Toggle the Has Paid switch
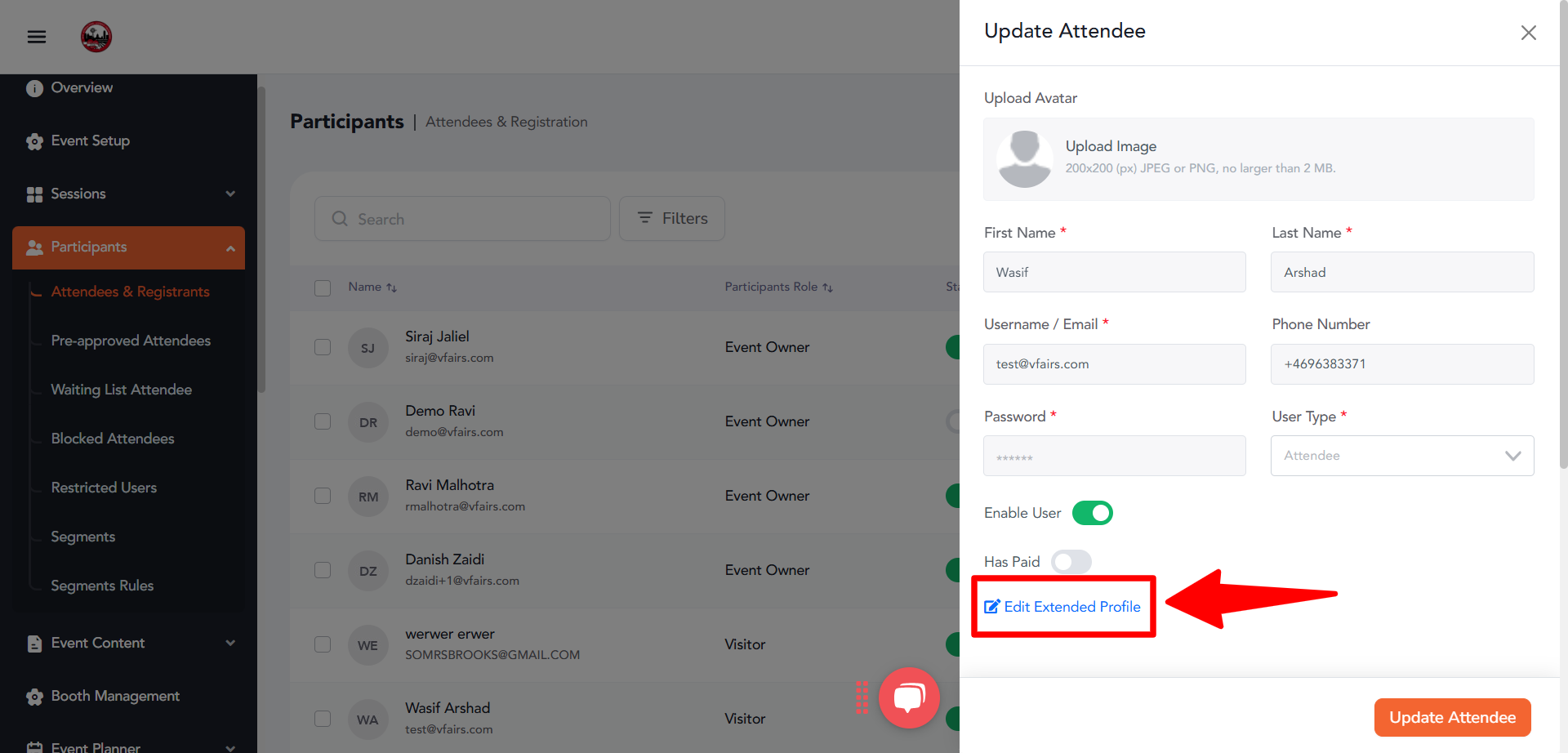This screenshot has width=1568, height=753. pos(1071,562)
